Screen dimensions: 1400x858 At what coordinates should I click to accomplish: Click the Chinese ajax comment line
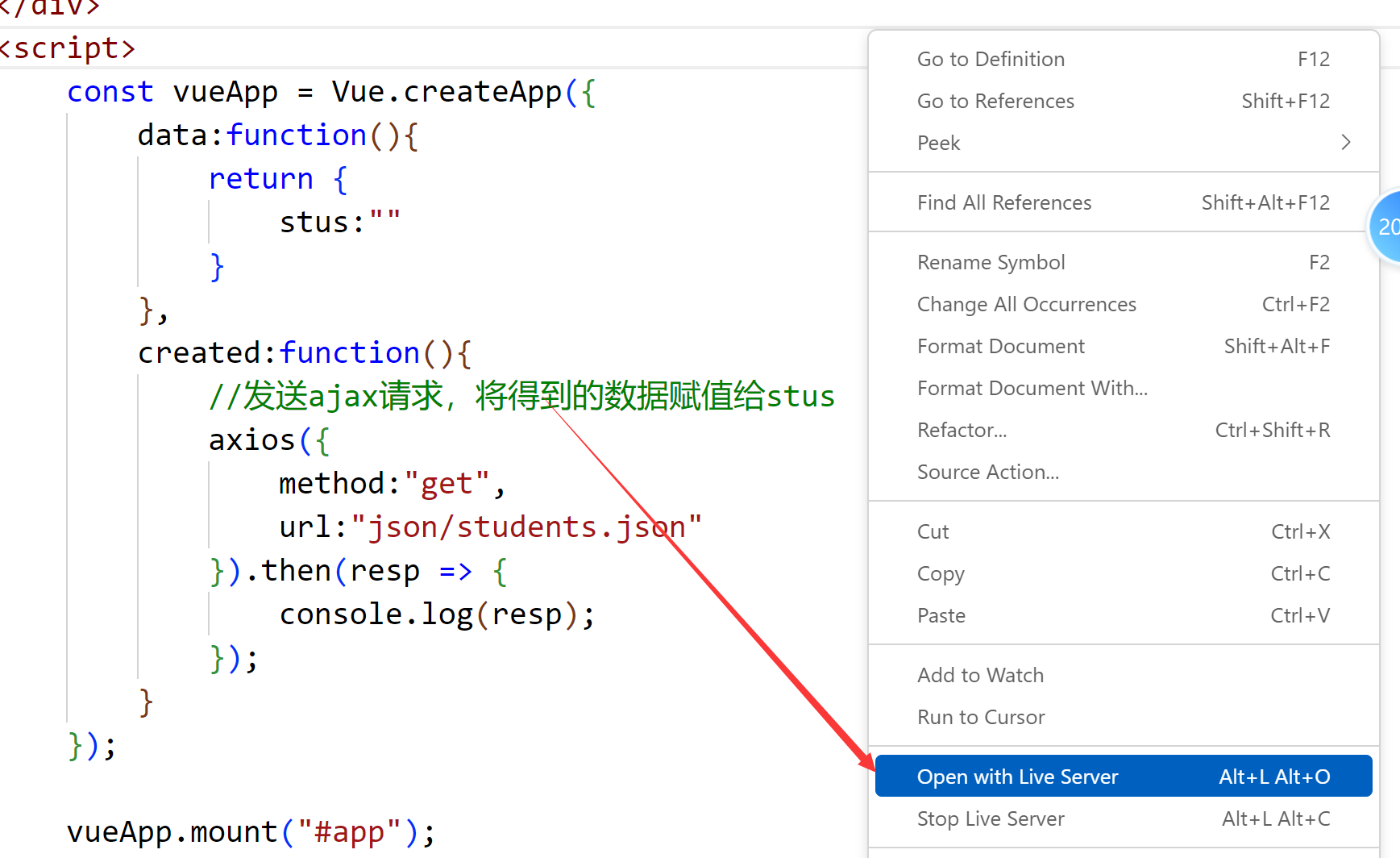[521, 396]
